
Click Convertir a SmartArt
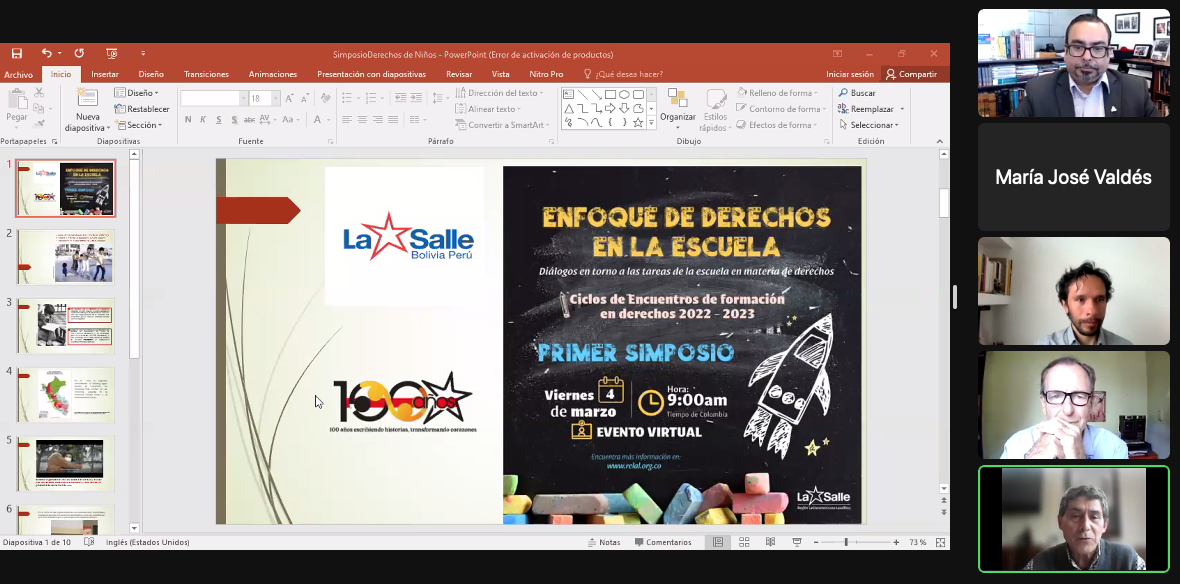pos(503,125)
